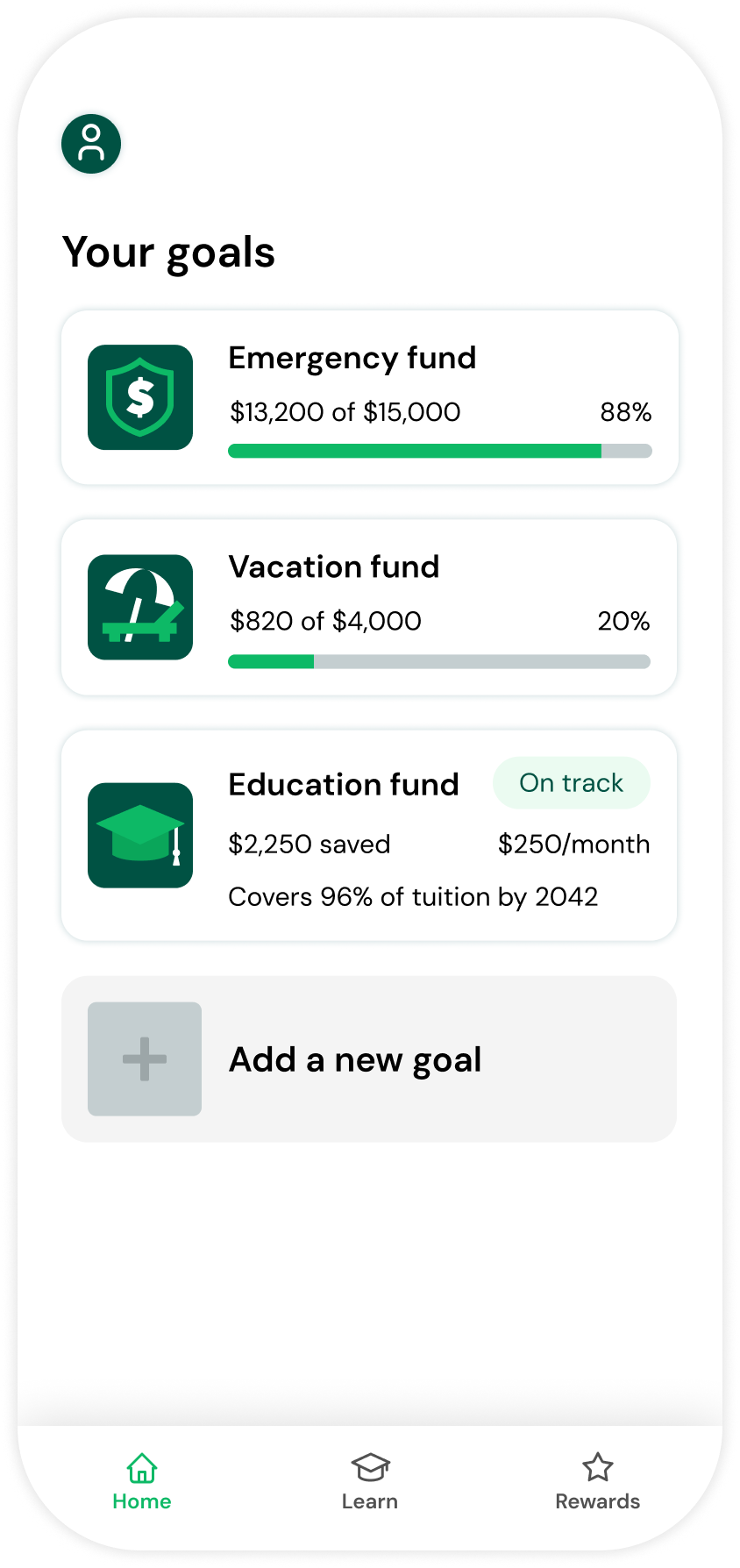Click Covers 96% of tuition by 2042
The image size is (740, 1568).
(413, 897)
